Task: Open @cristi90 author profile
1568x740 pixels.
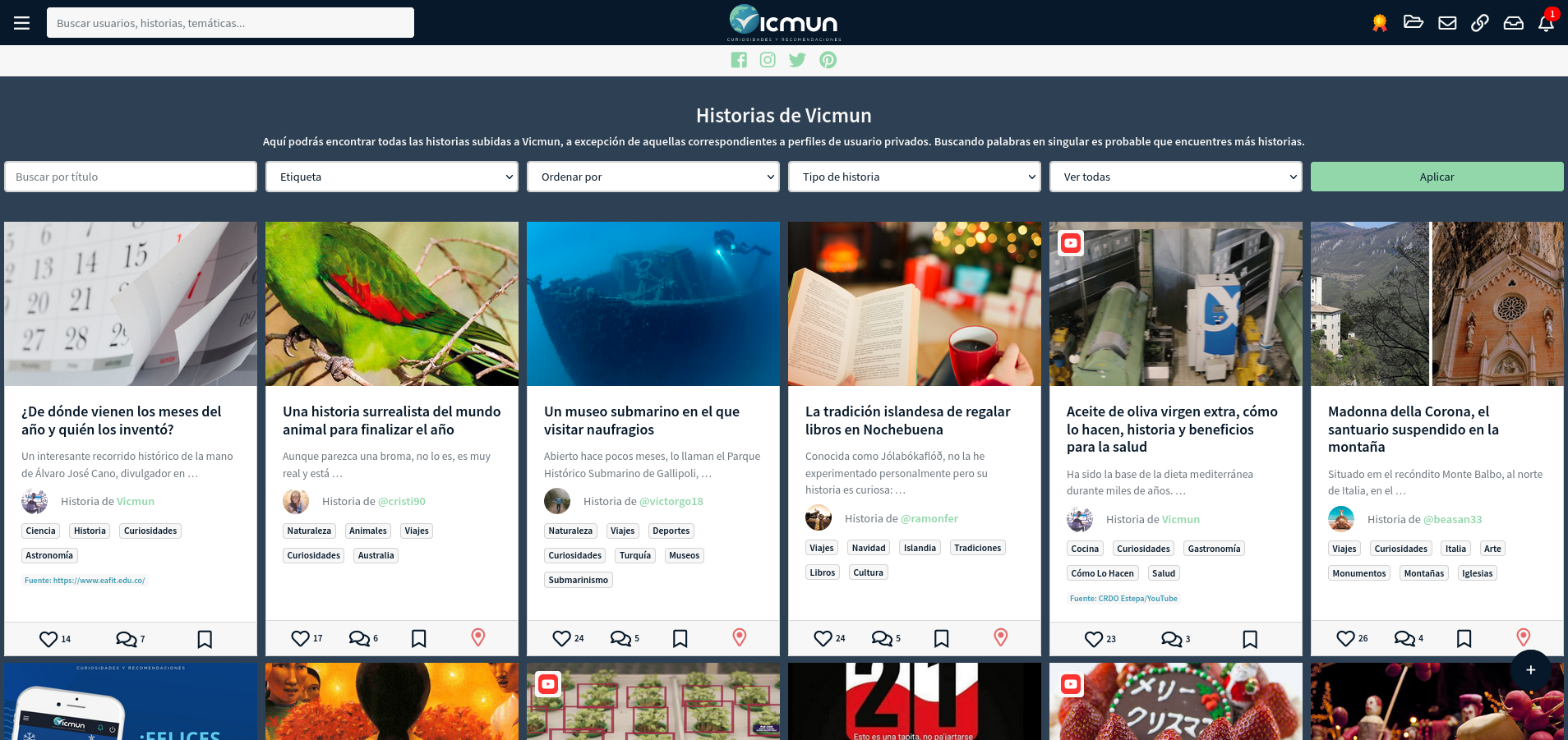Action: (401, 501)
